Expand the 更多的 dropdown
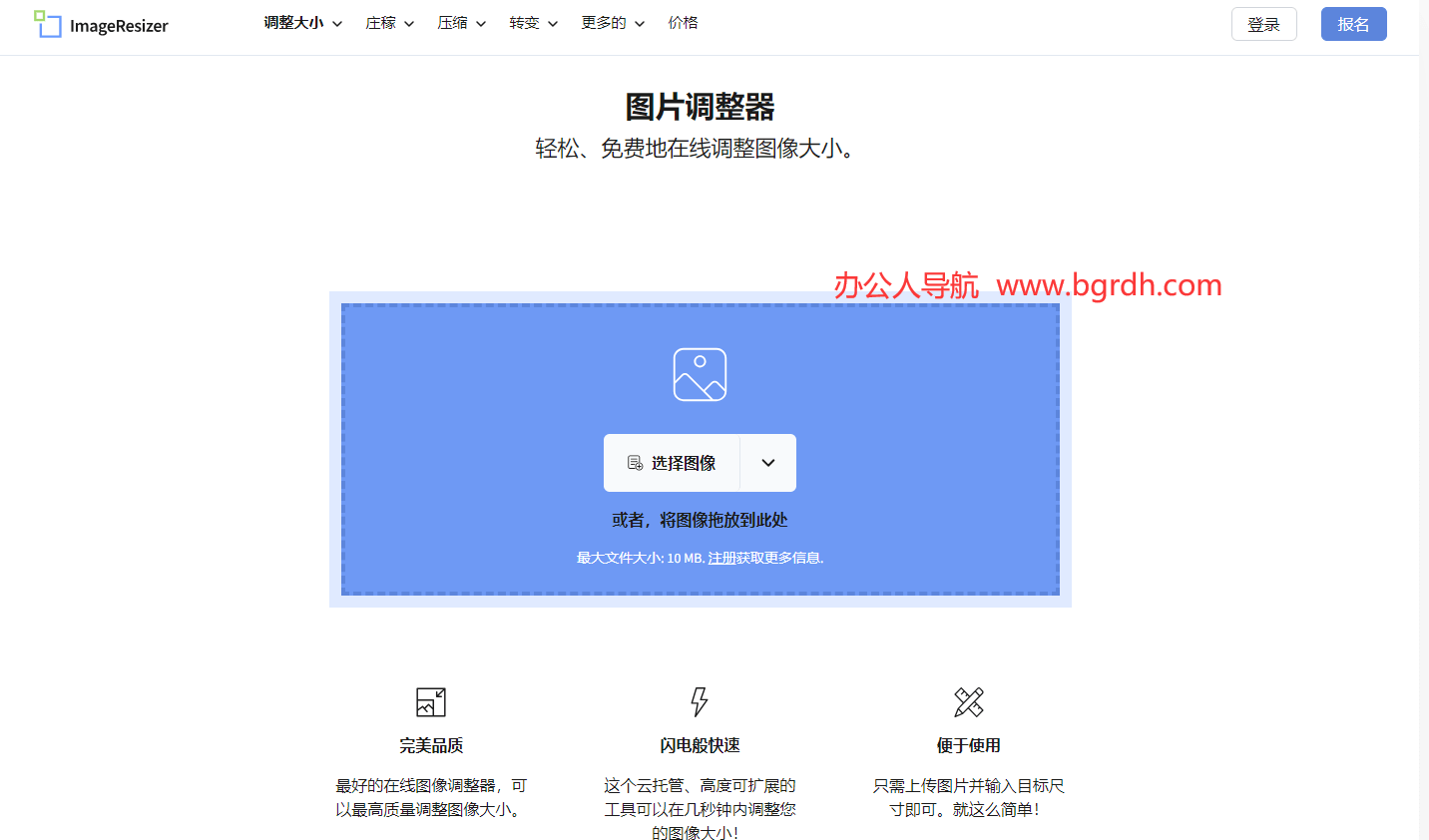 (605, 22)
